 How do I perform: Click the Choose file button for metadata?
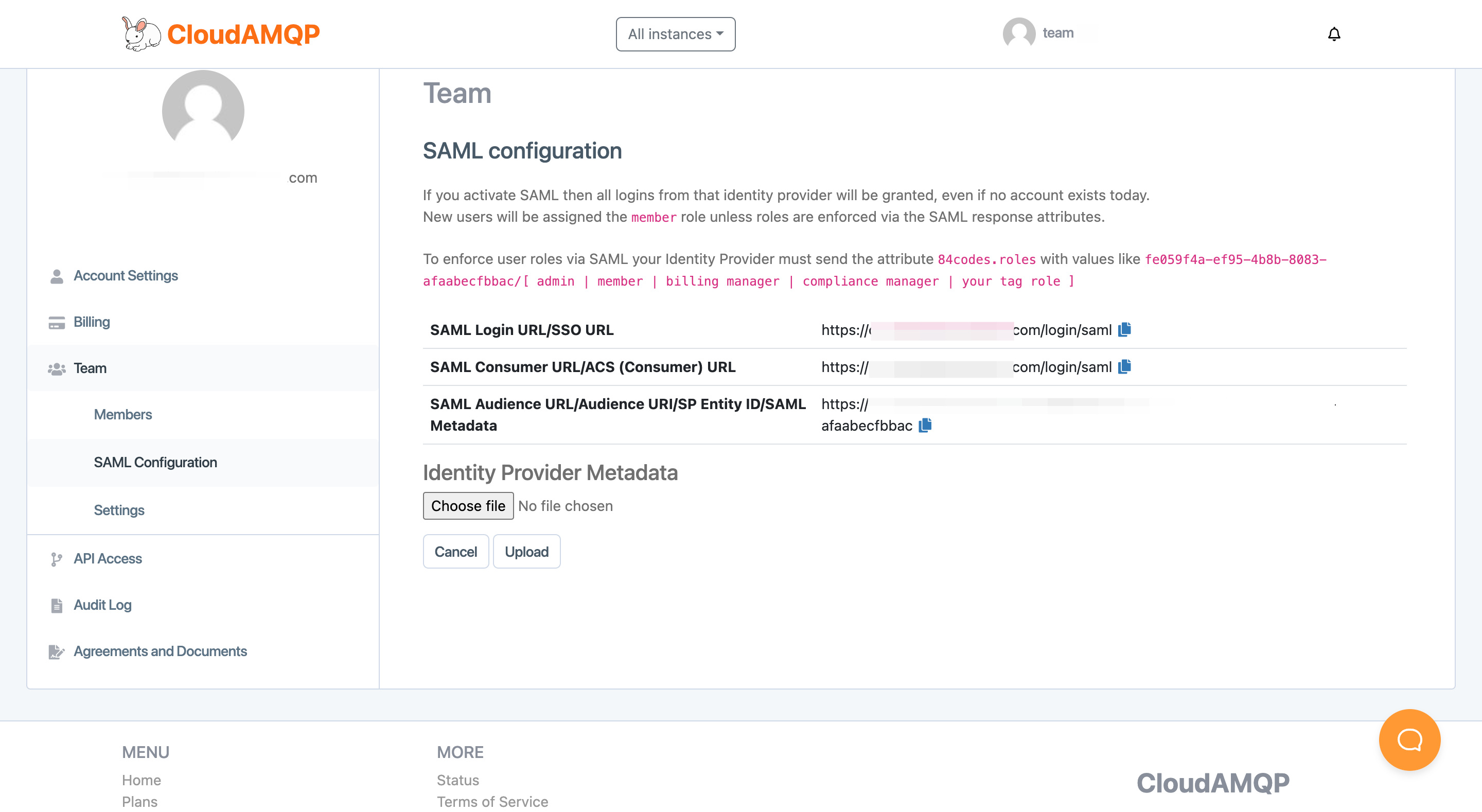tap(468, 505)
